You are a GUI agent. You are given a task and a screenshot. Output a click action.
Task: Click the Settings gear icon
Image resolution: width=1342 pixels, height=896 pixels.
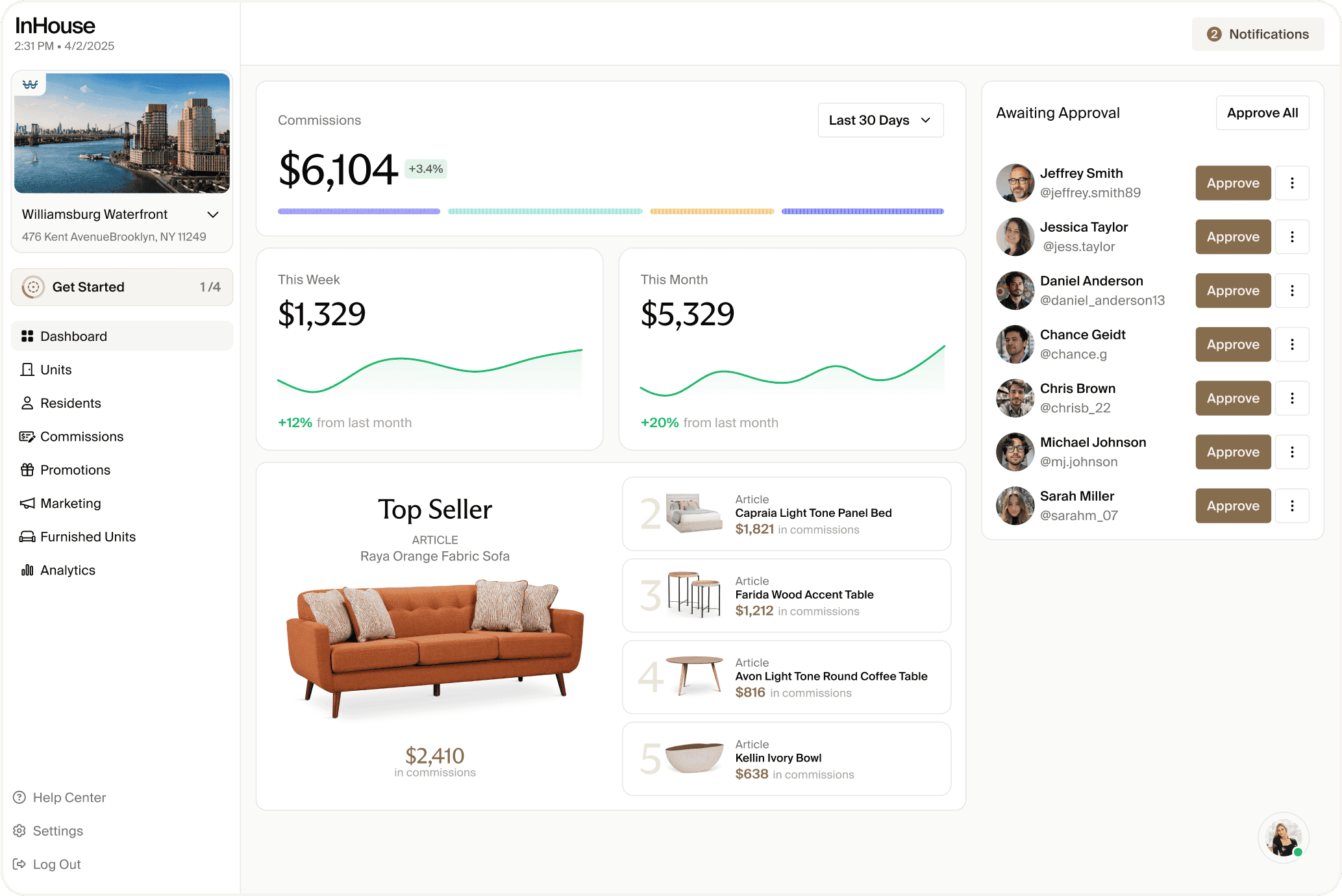pos(19,831)
